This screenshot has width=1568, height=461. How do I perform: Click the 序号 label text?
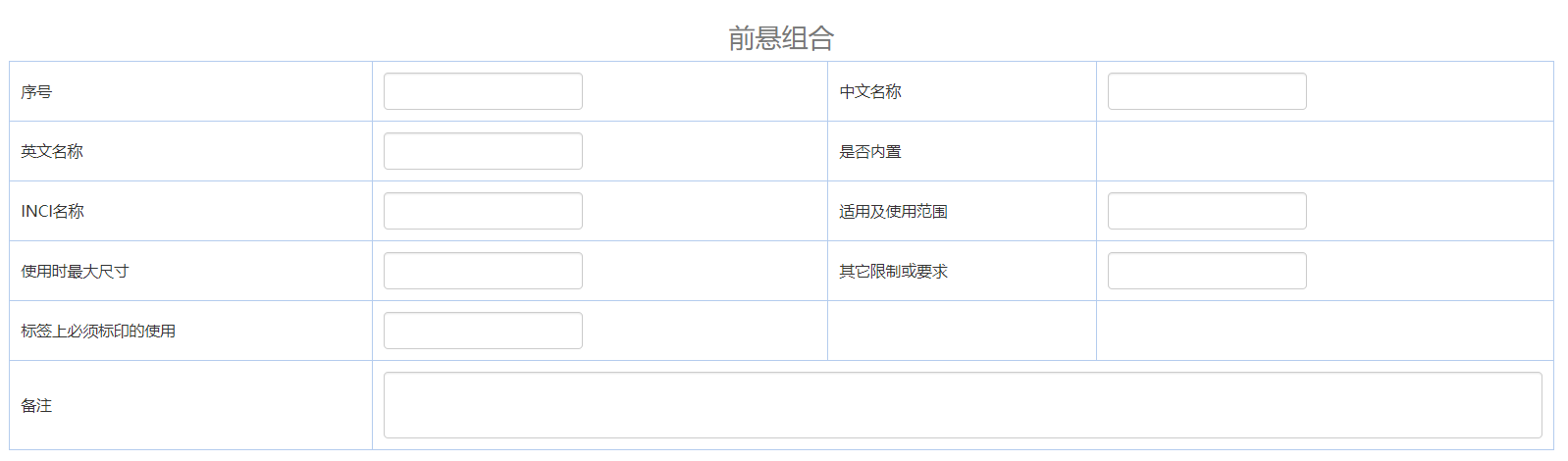pyautogui.click(x=36, y=92)
